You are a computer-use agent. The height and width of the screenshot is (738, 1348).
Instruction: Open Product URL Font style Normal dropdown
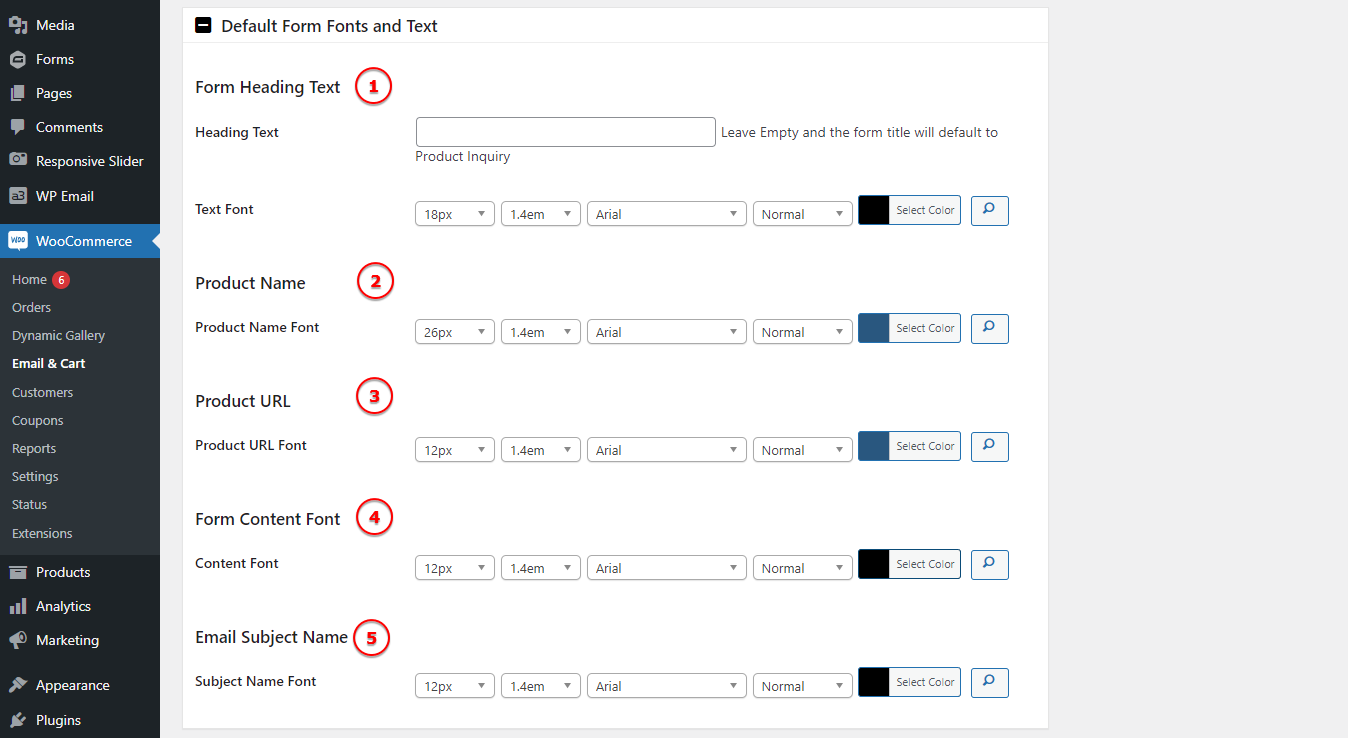pos(803,450)
